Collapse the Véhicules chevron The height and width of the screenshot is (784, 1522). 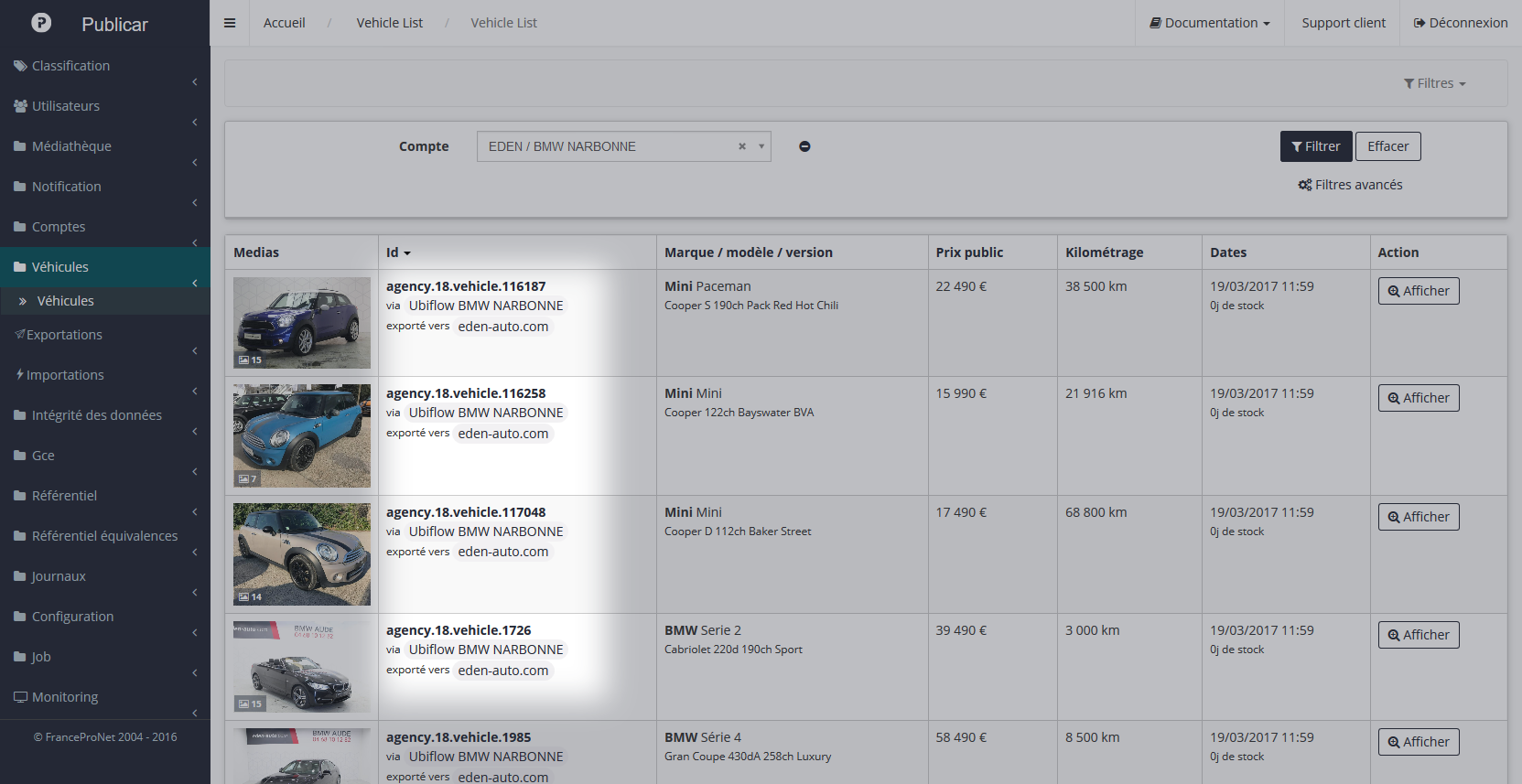point(195,284)
